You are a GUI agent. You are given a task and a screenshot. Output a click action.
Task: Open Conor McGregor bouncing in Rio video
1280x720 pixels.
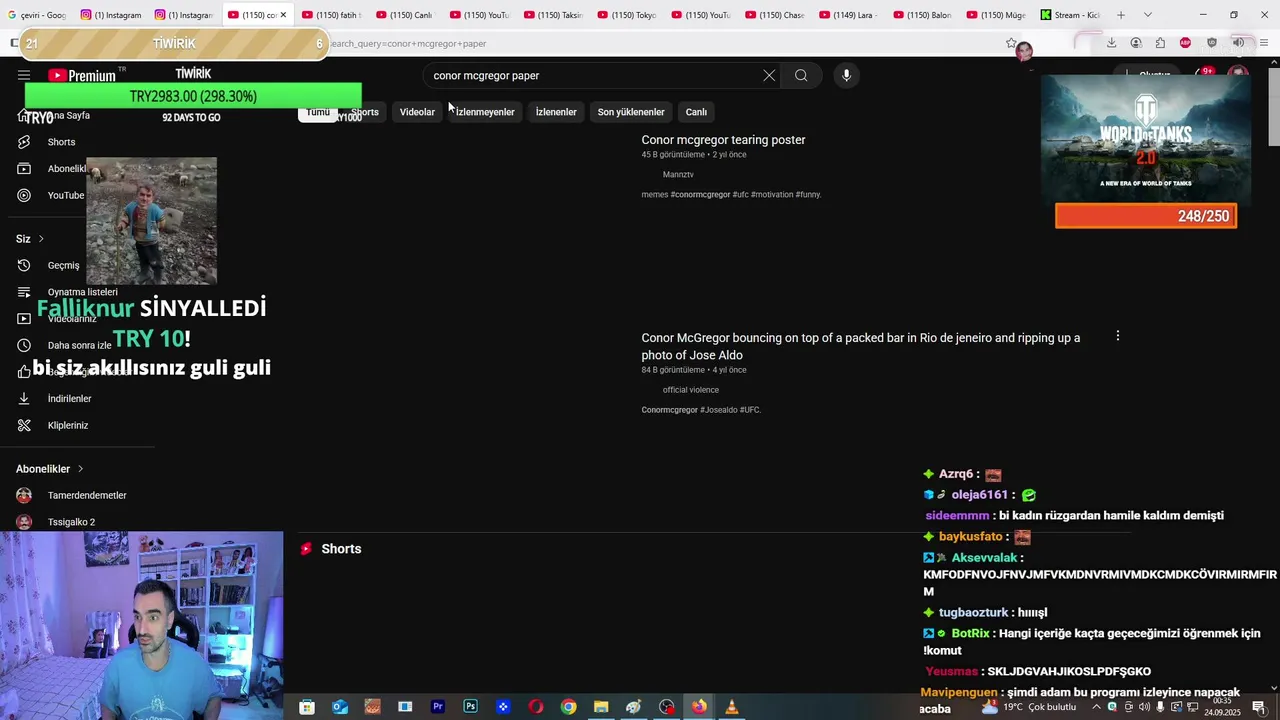[861, 346]
